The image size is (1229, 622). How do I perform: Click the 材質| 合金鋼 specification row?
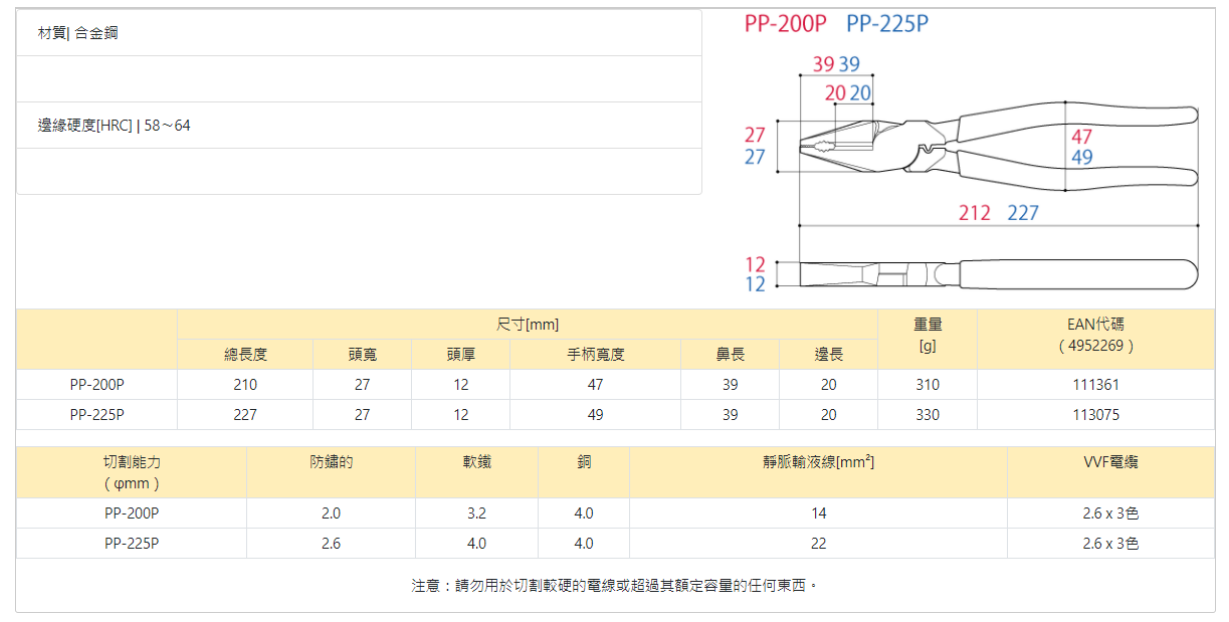359,33
